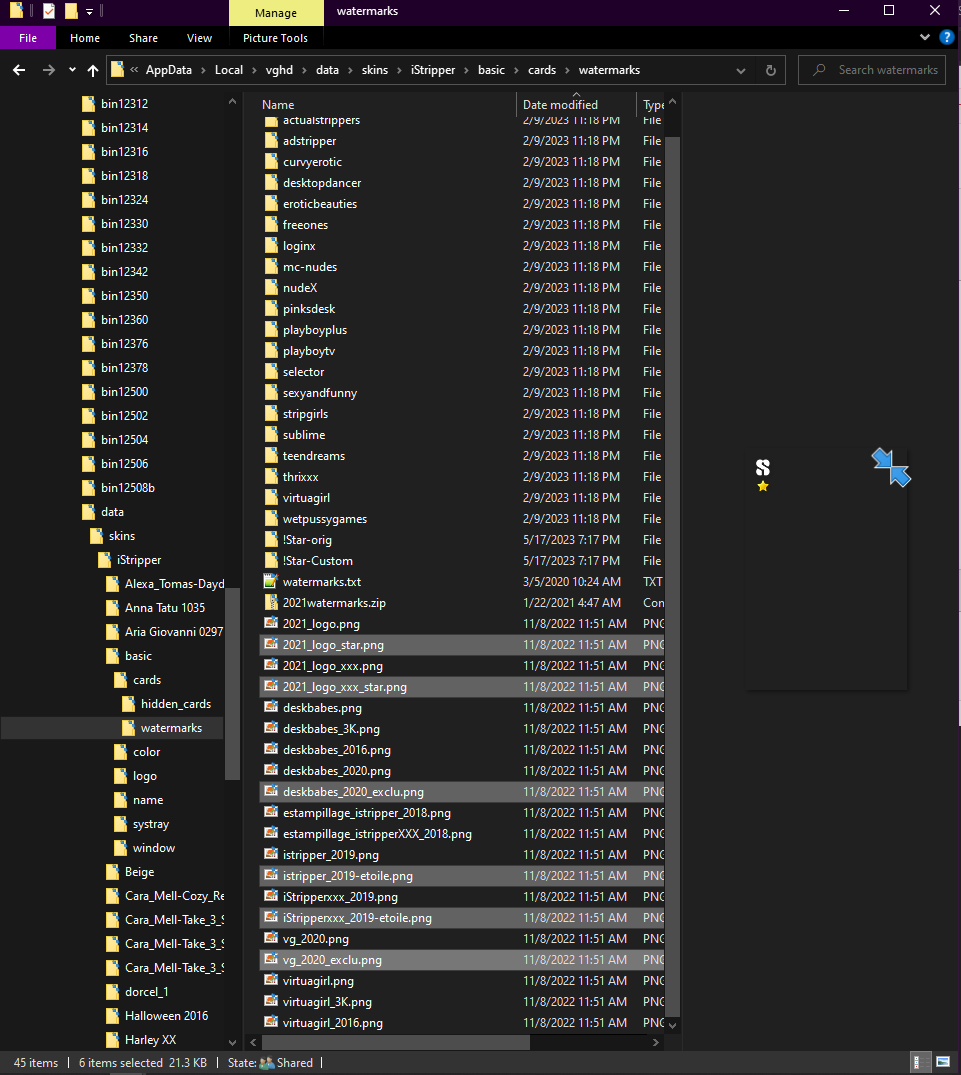Click the Properties icon in quick access toolbar
This screenshot has width=961, height=1075.
pyautogui.click(x=49, y=11)
